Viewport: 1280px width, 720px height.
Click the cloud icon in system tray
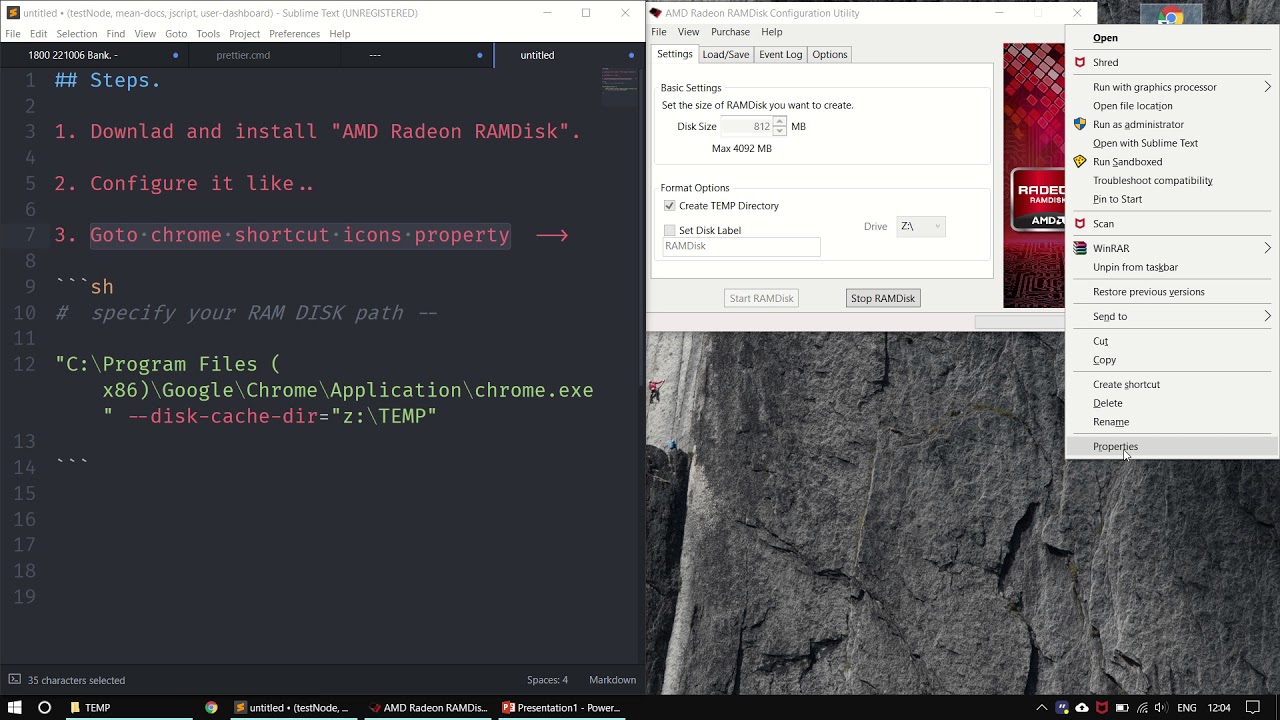point(1082,707)
